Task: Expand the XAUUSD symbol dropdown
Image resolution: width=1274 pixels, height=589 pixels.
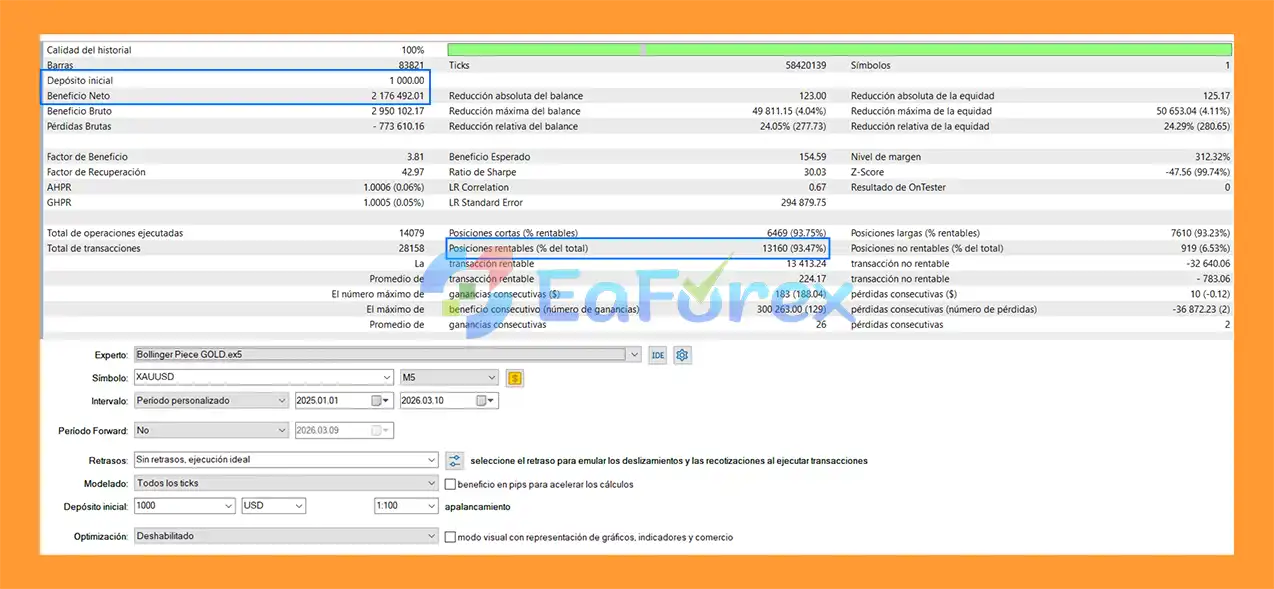Action: click(x=263, y=378)
